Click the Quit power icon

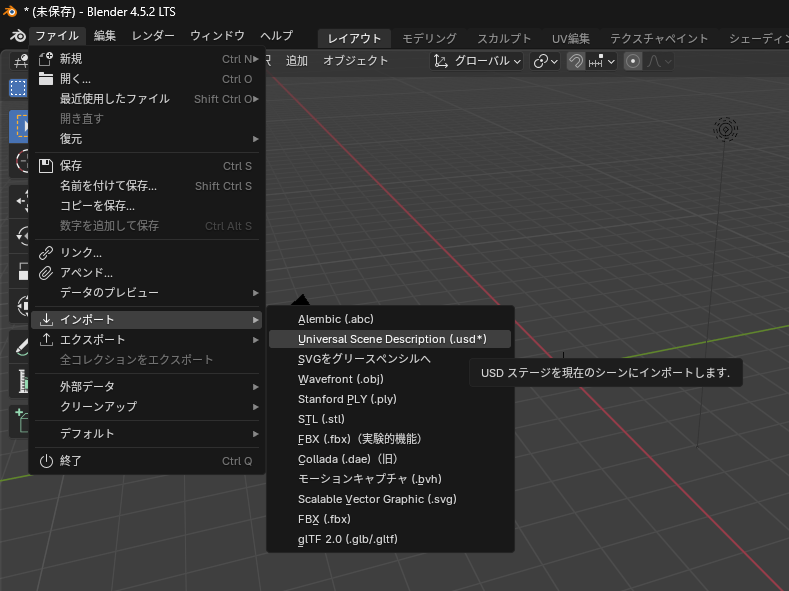[x=46, y=461]
